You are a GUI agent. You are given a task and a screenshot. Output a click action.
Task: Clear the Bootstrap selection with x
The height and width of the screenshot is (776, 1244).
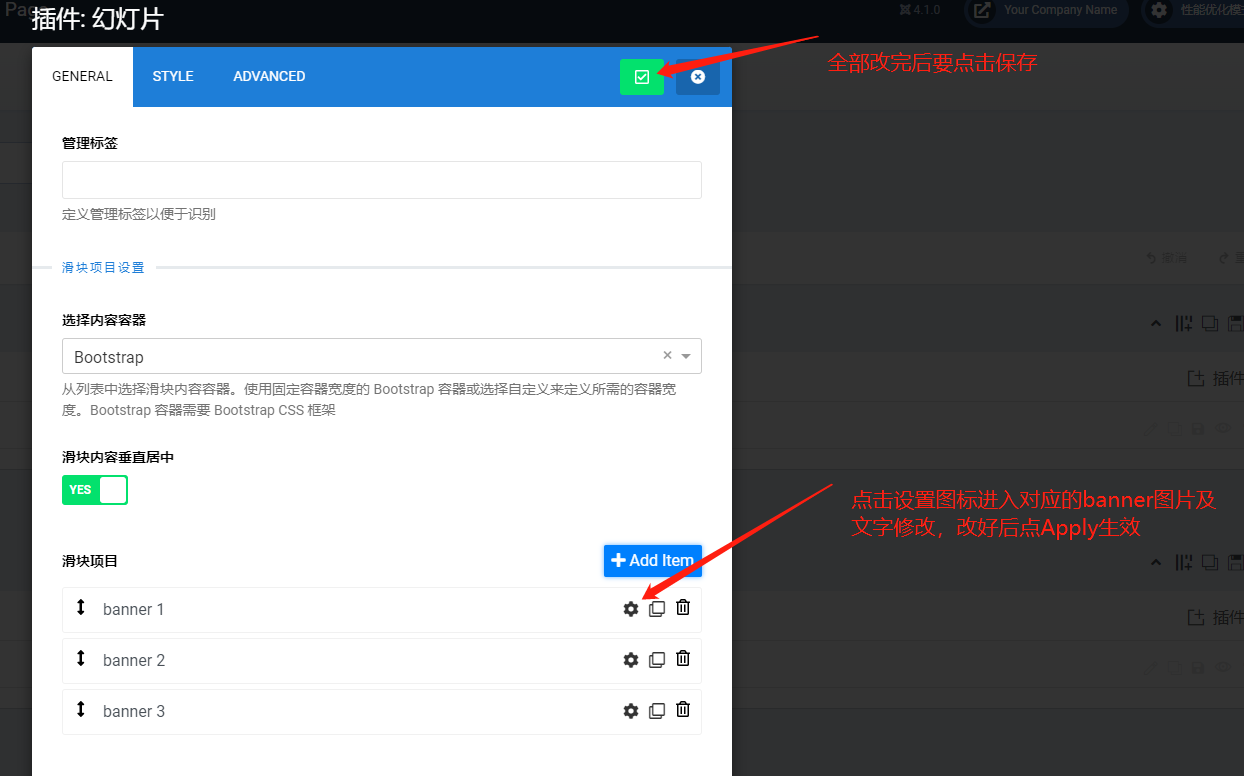pyautogui.click(x=667, y=356)
